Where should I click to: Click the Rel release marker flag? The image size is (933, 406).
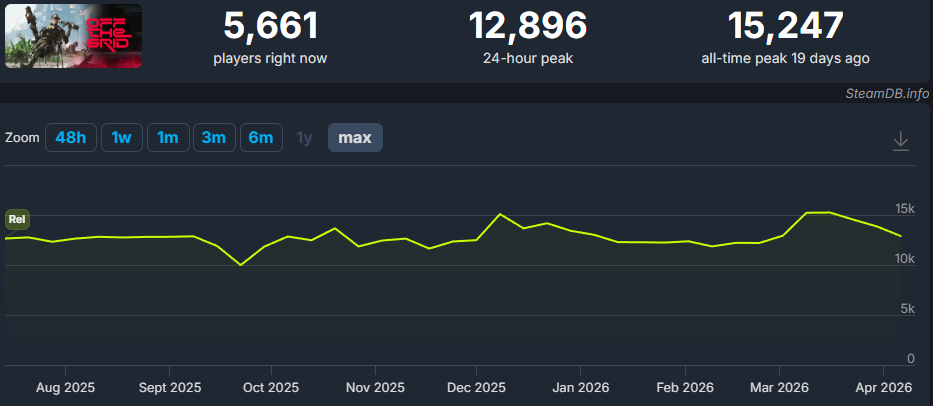click(17, 219)
